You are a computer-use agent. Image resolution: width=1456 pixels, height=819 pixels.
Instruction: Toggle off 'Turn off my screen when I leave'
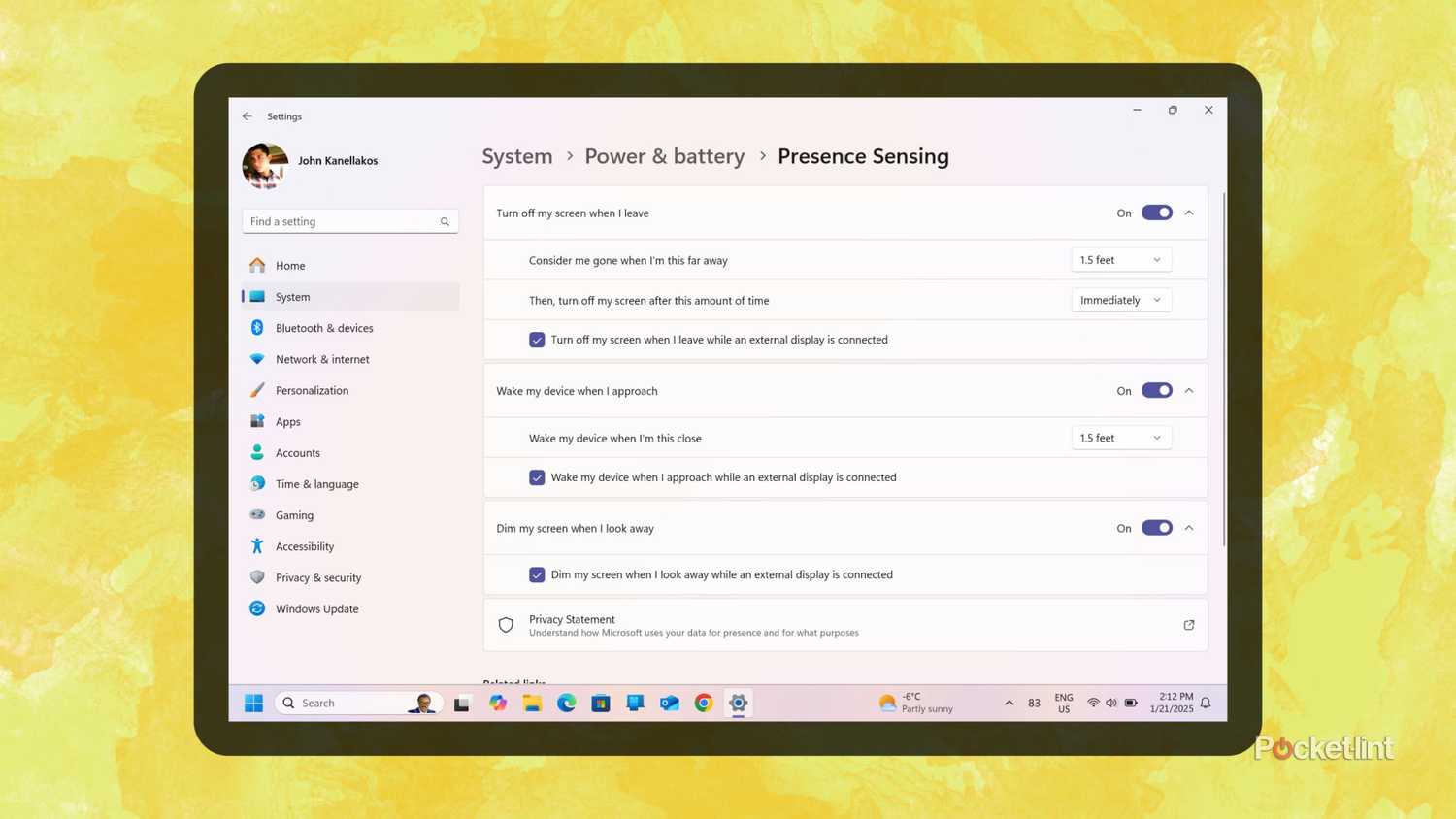pos(1156,213)
